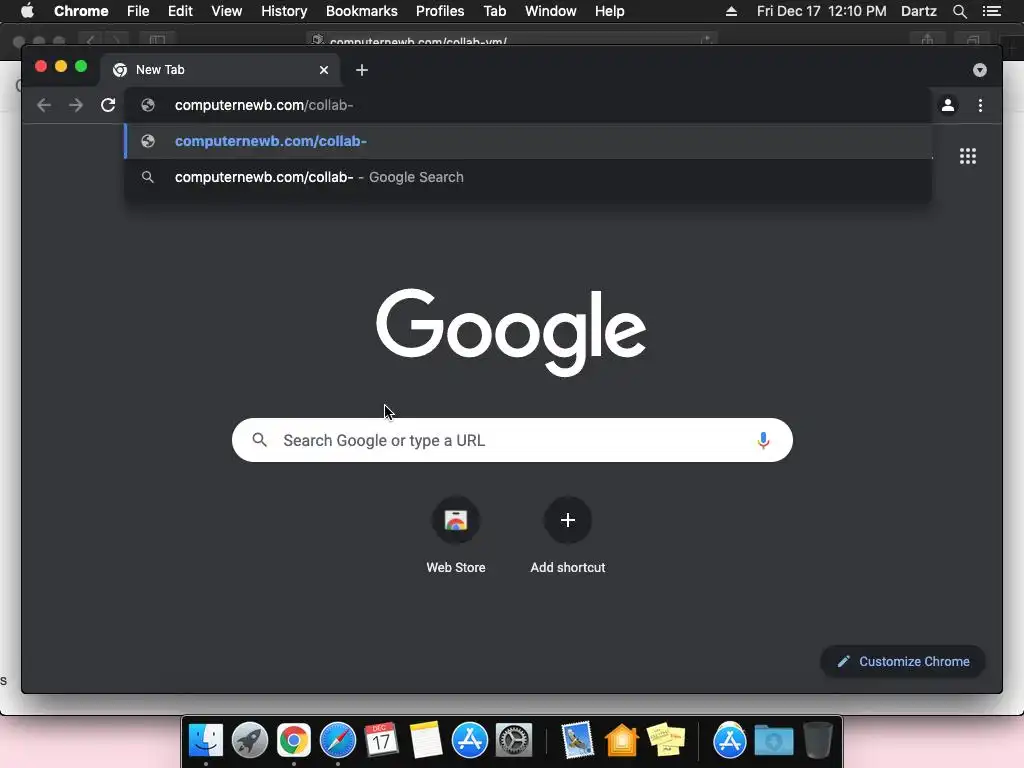Open the Downloads folder in Dock

[x=774, y=740]
